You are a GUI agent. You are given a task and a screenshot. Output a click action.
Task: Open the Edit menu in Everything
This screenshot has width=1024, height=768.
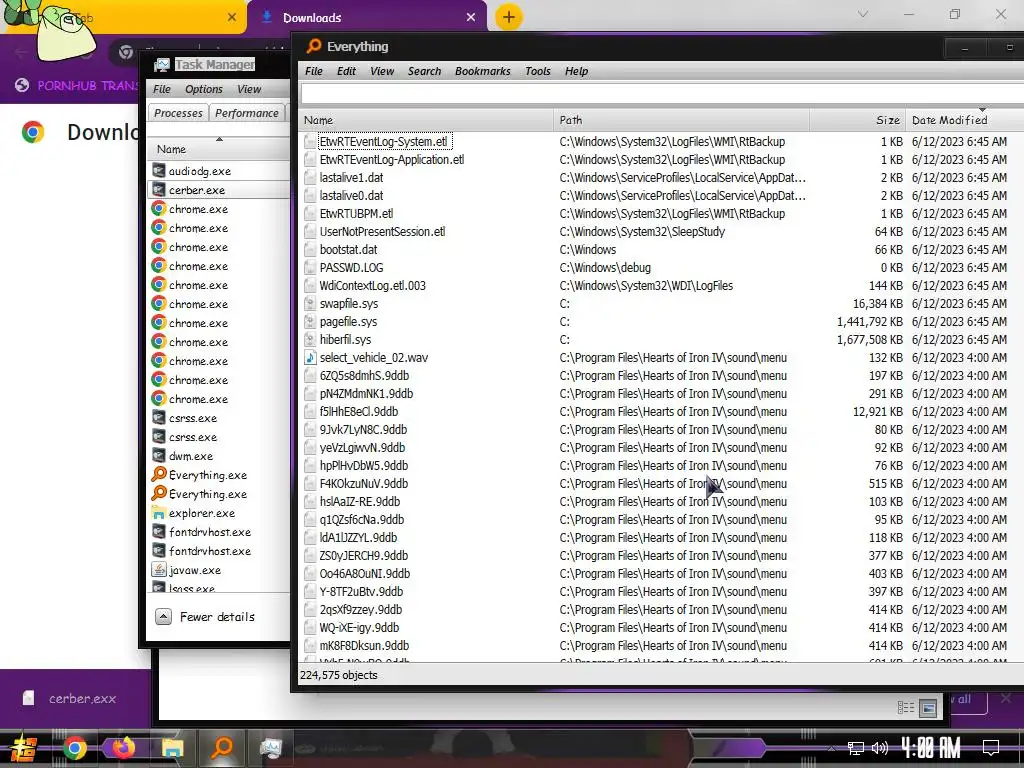(x=346, y=71)
